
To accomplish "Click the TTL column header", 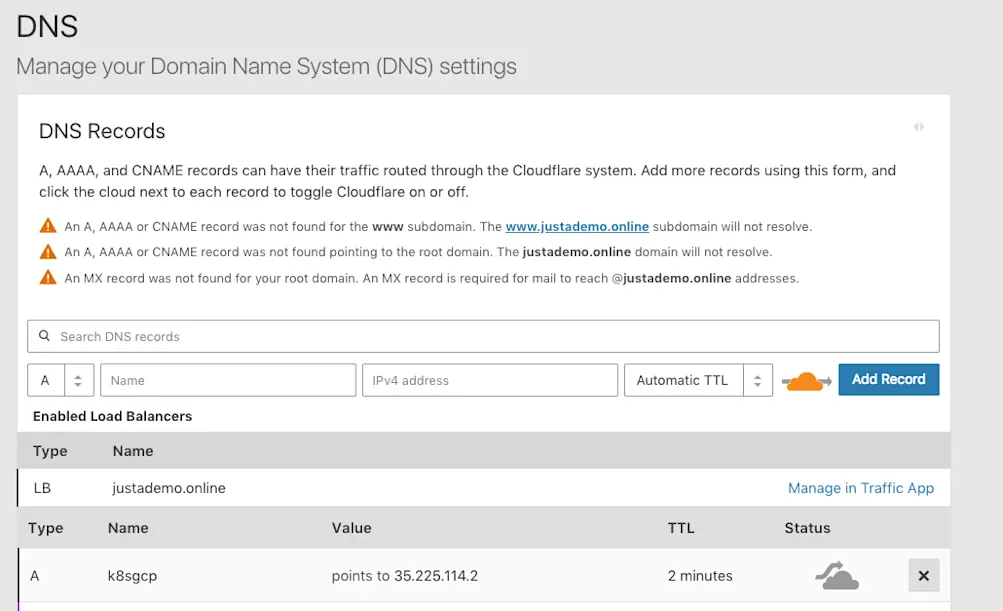I will 681,528.
